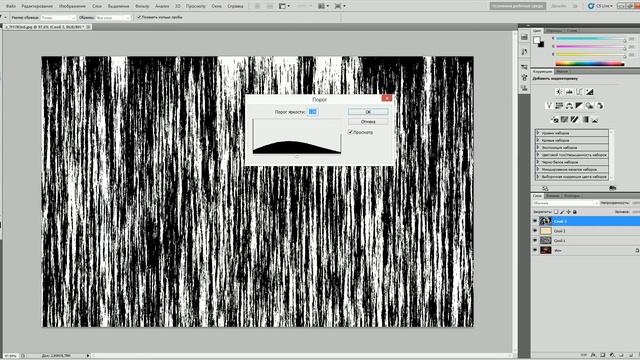The height and width of the screenshot is (360, 640).
Task: Switch to the Образцы tab
Action: tap(553, 31)
